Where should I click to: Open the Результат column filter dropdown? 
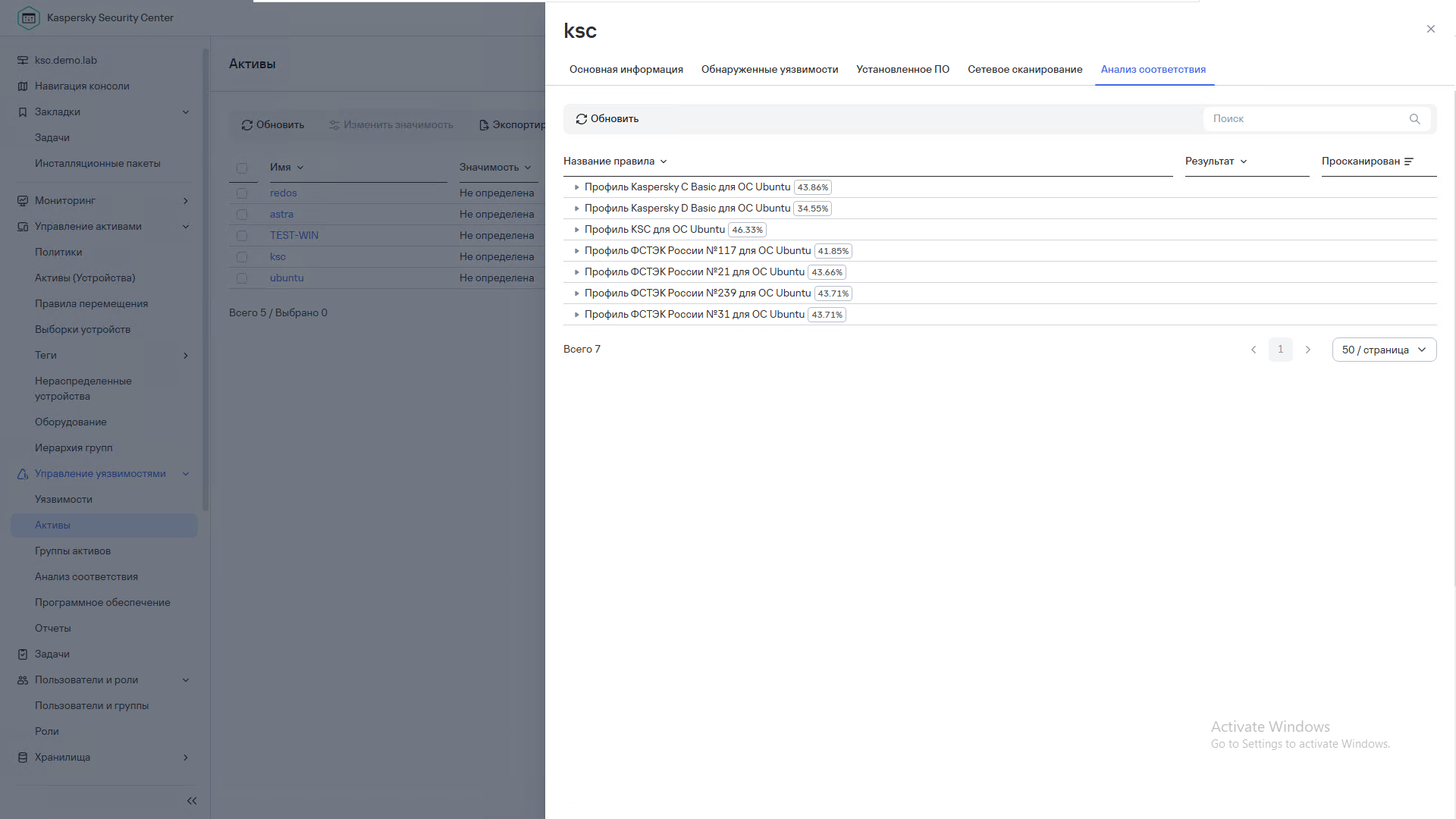pos(1243,162)
